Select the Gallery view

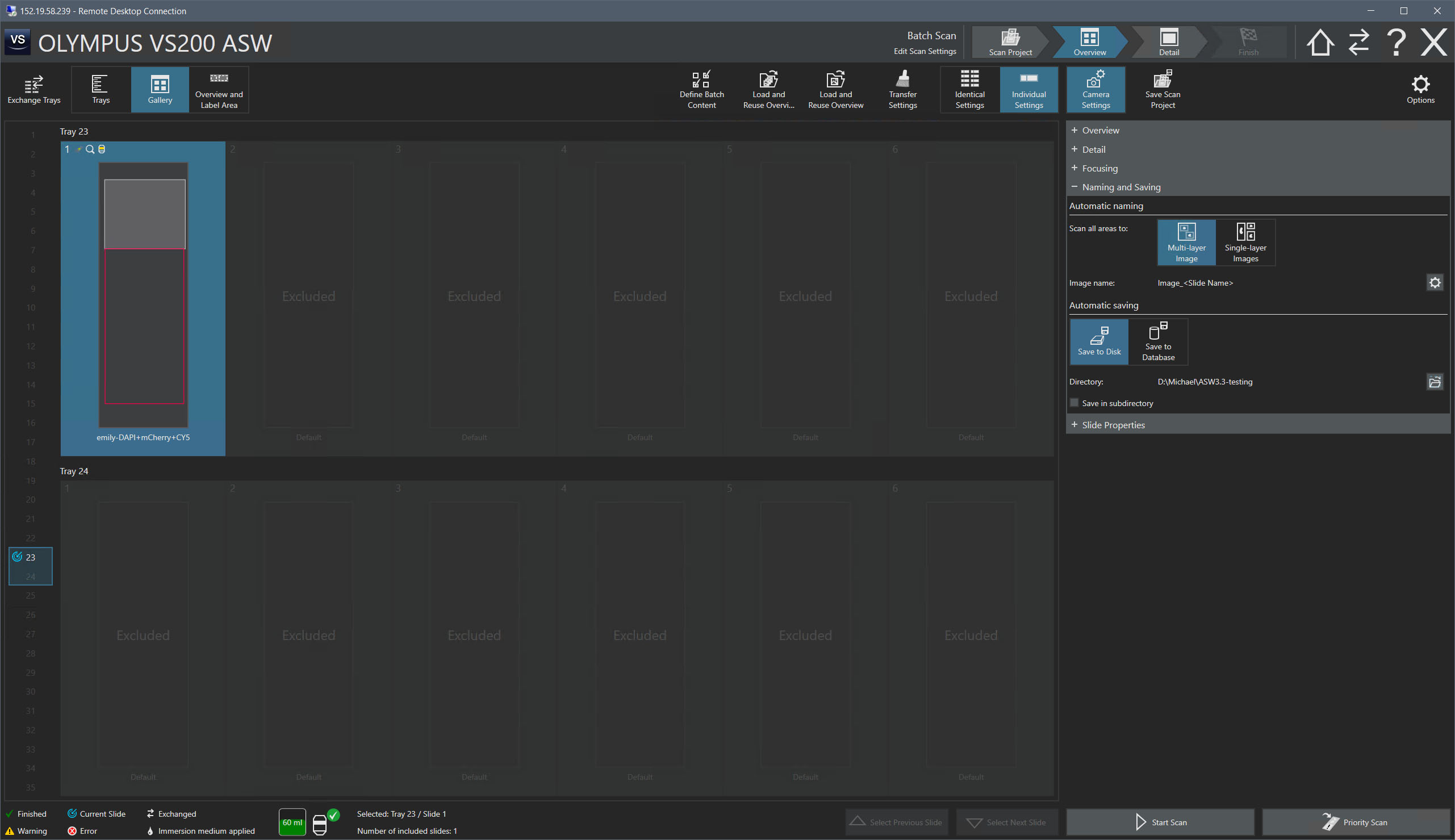click(160, 89)
